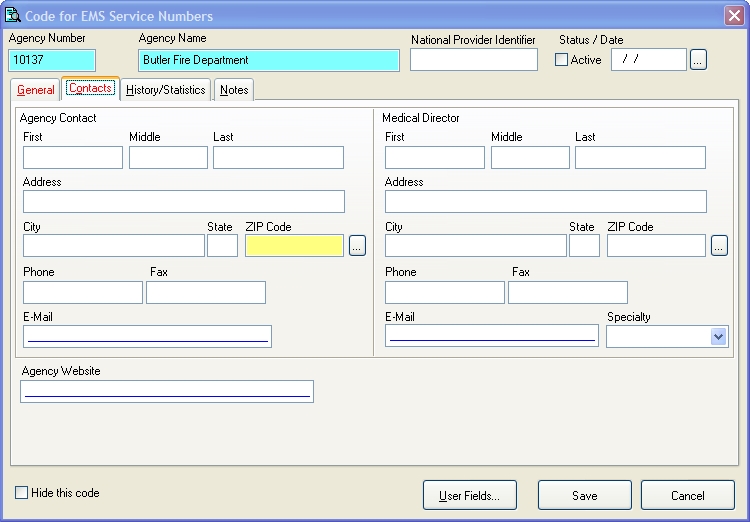
Task: Click Agency Contact Address field
Action: (x=184, y=201)
